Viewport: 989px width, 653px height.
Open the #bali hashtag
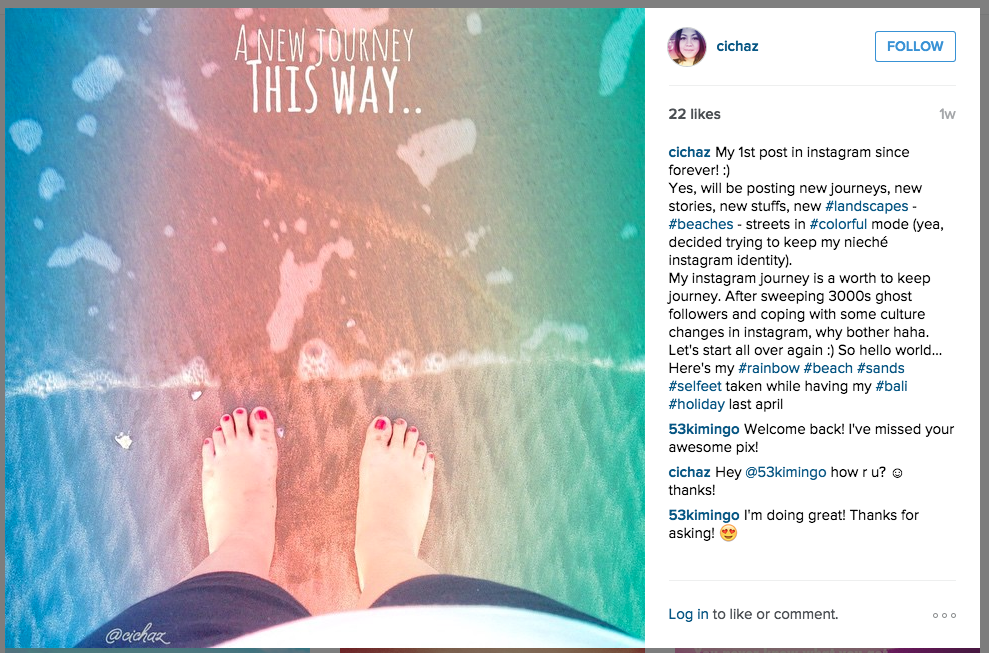[891, 386]
